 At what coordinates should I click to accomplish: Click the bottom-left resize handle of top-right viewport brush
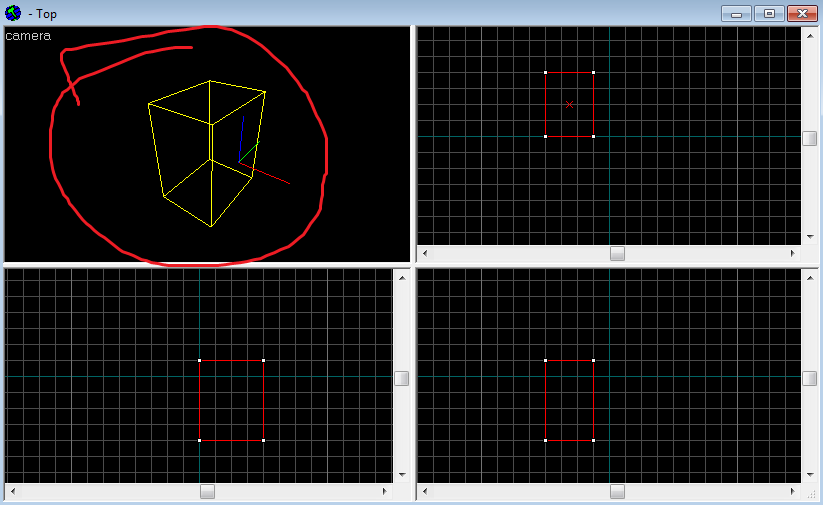[x=545, y=136]
